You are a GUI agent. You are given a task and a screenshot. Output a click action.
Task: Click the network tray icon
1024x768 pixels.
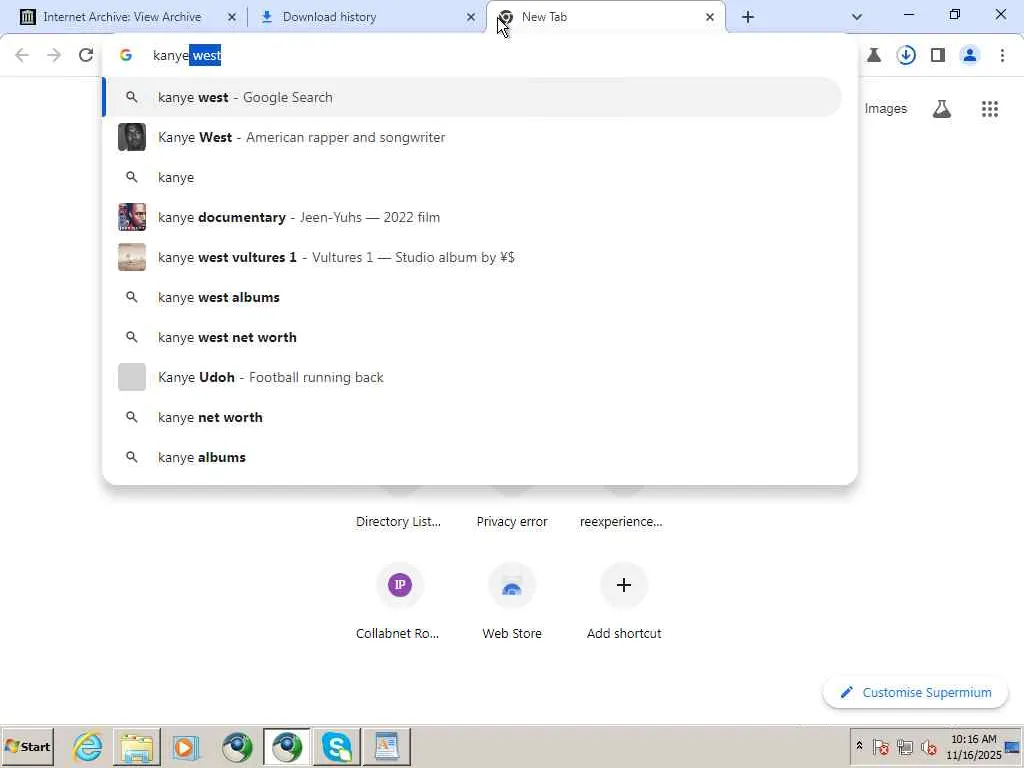click(x=904, y=746)
